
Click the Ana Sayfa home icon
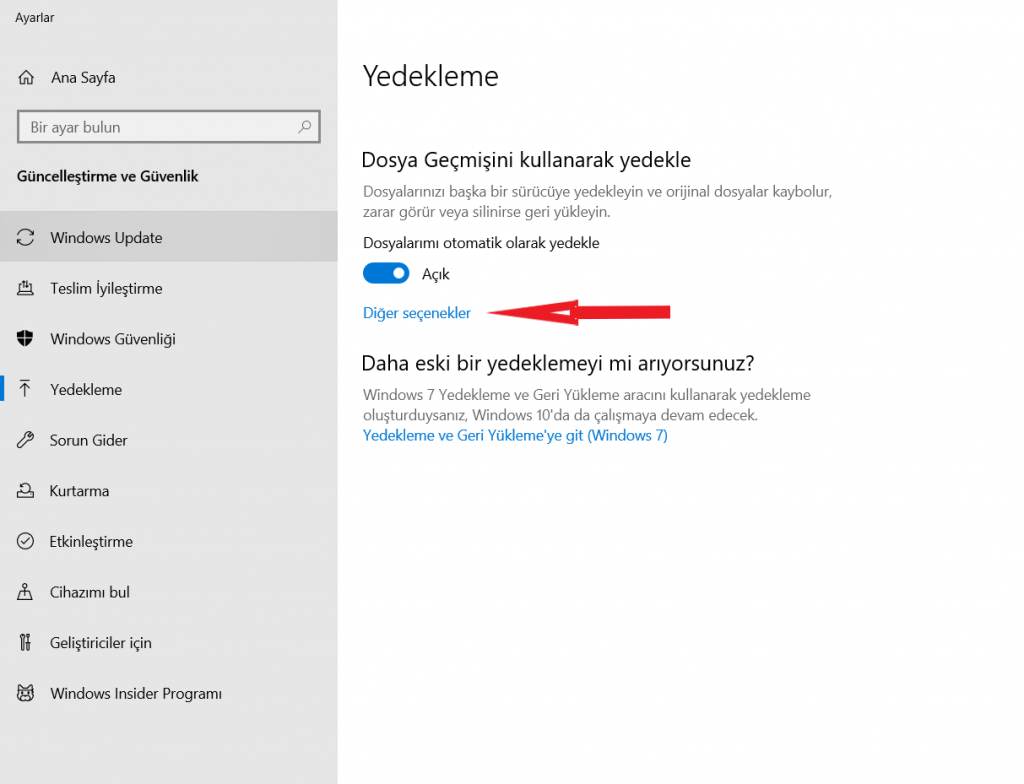[26, 78]
